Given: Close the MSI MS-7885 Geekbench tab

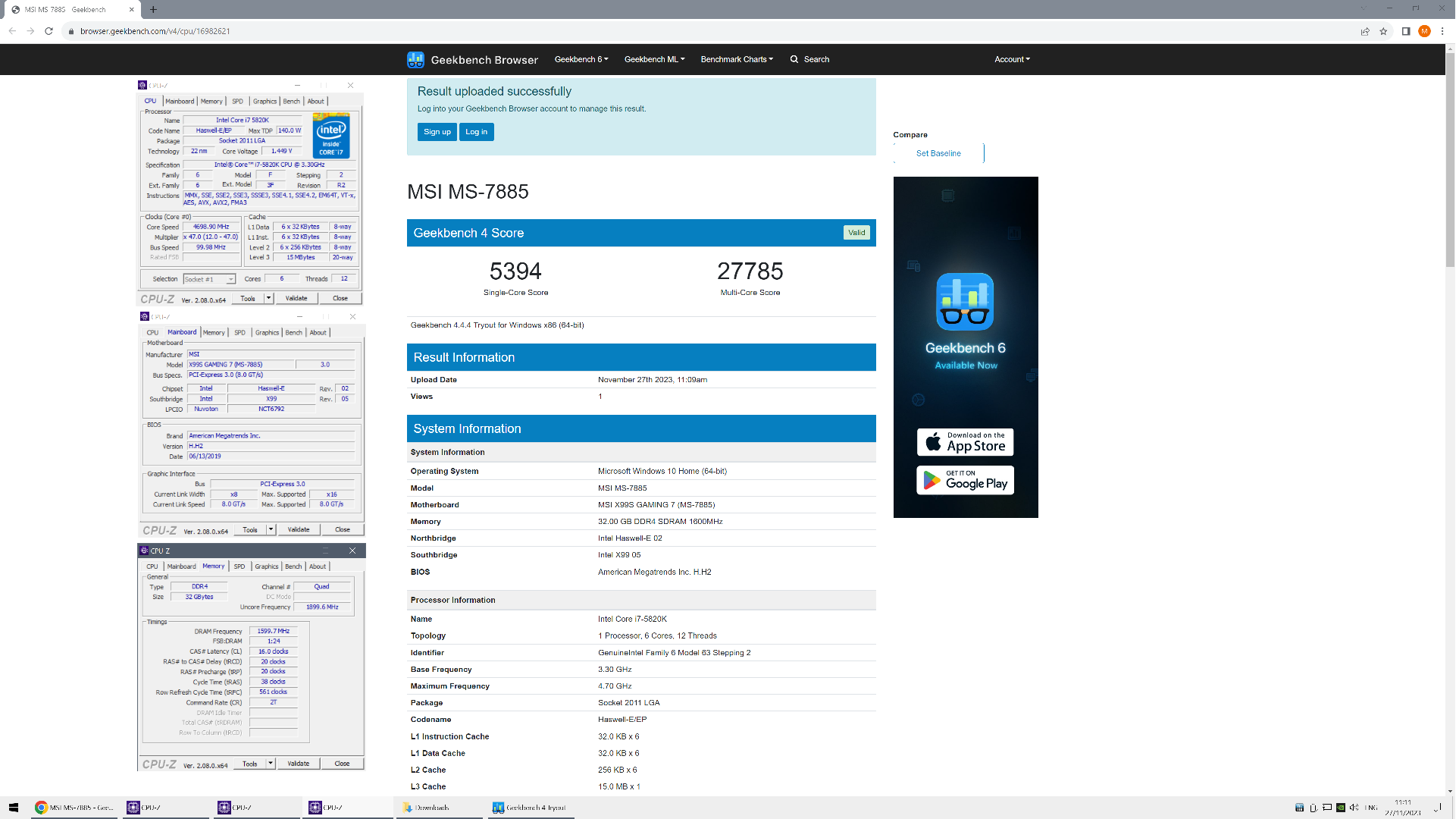Looking at the screenshot, I should tap(131, 10).
